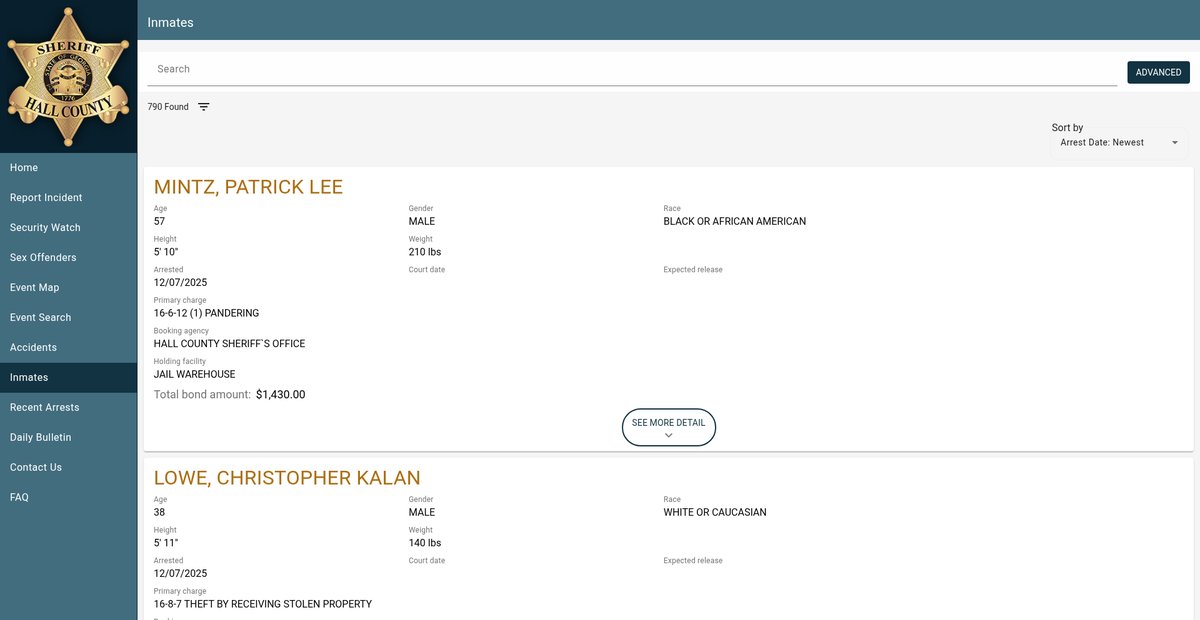
Task: Open the Daily Bulletin page
Action: [68, 438]
